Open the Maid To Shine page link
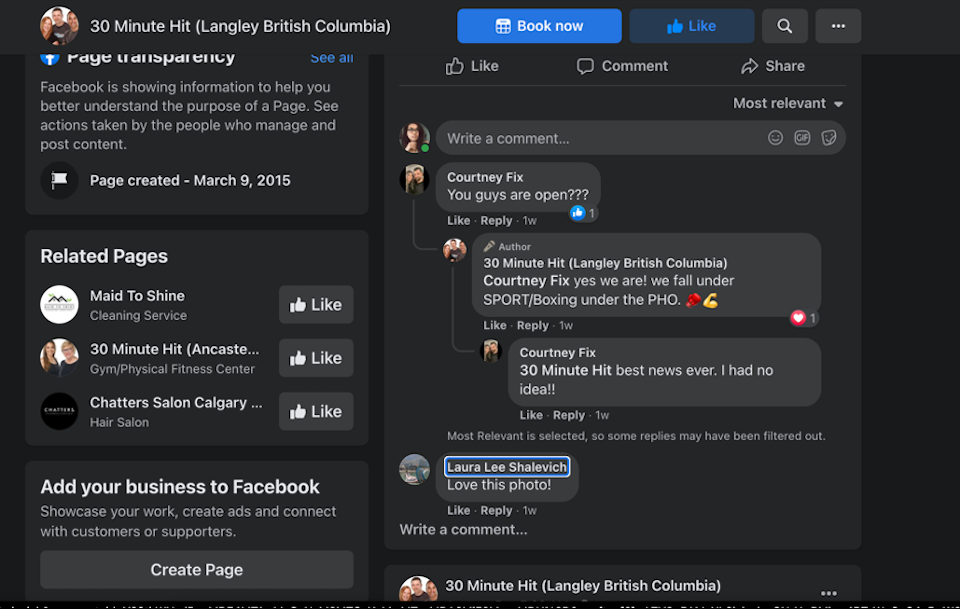The width and height of the screenshot is (960, 609). [137, 296]
